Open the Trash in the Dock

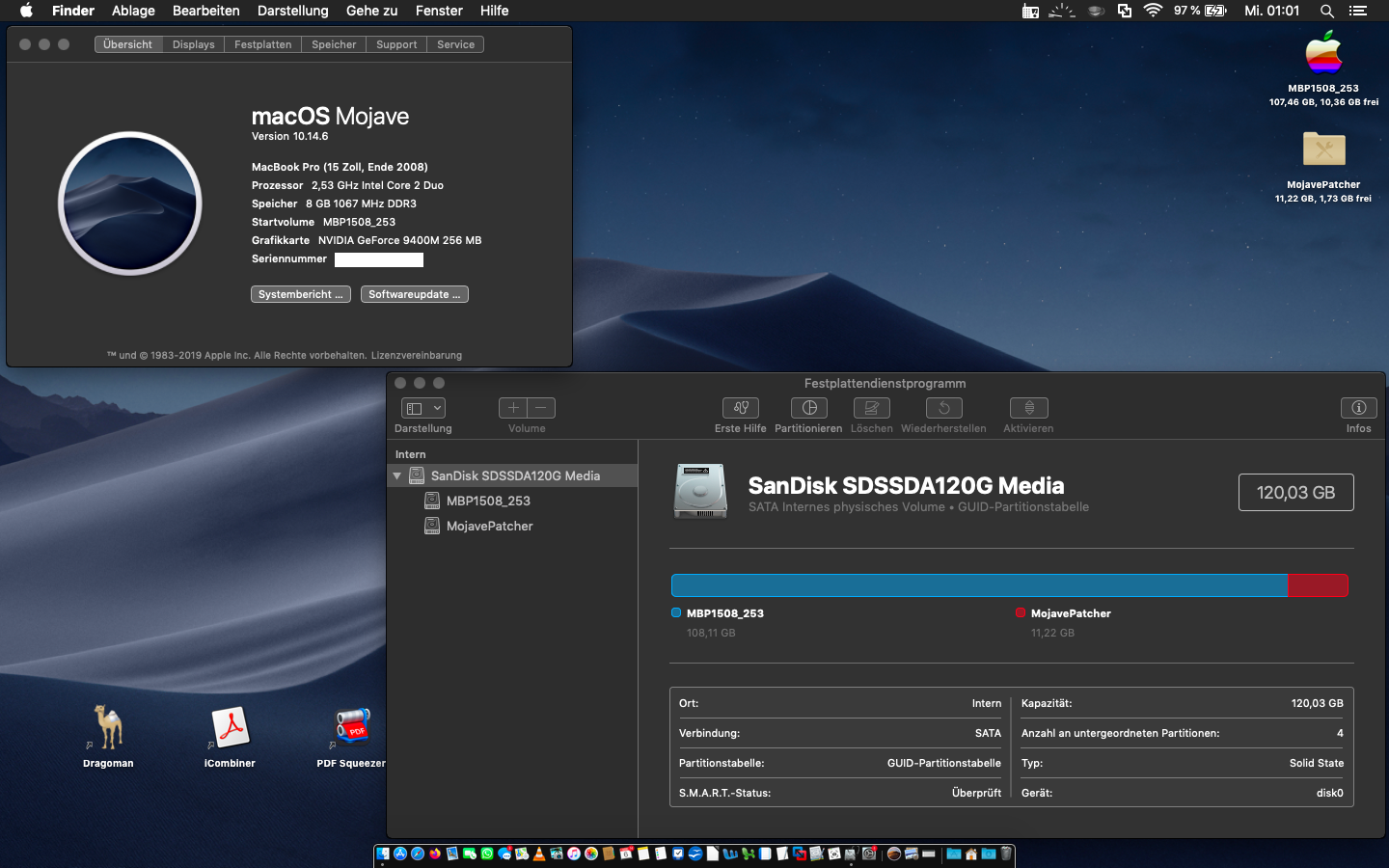[1006, 854]
